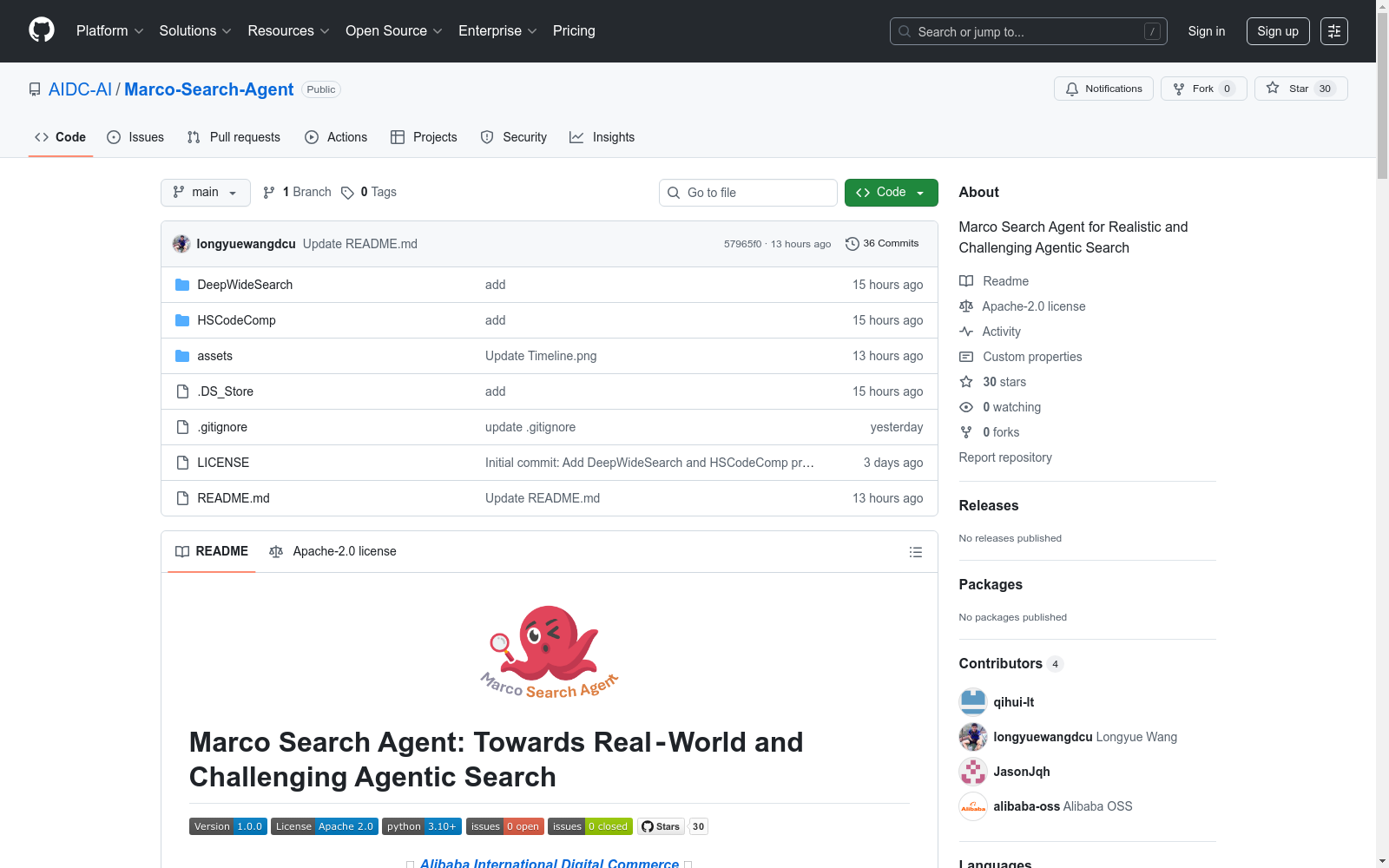Viewport: 1389px width, 868px height.
Task: Expand the Resources menu
Action: tap(289, 31)
